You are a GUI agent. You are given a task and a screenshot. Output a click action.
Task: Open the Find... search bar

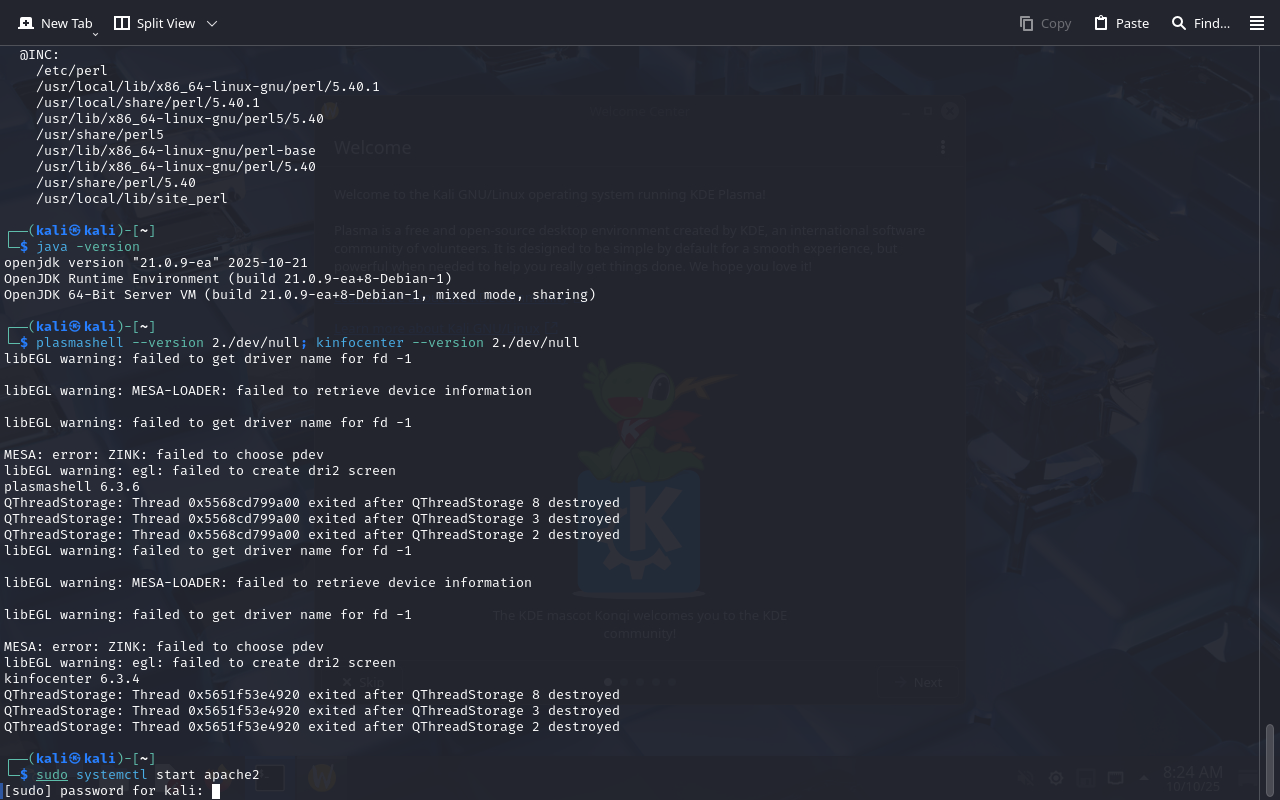[1212, 23]
